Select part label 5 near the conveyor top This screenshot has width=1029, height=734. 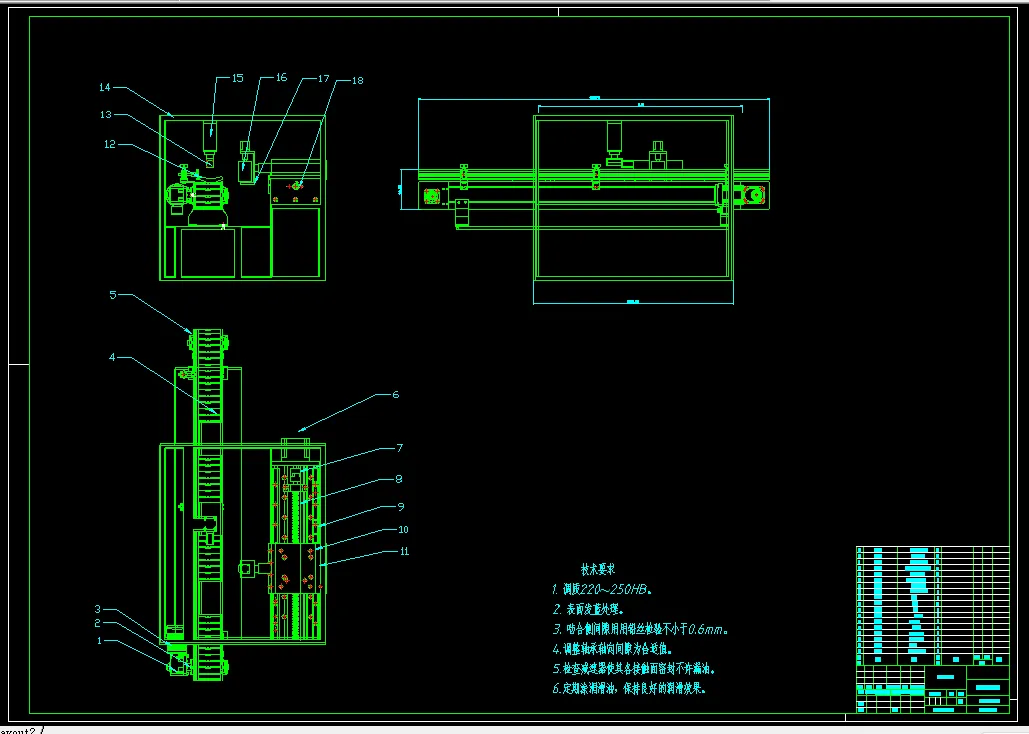click(x=113, y=295)
